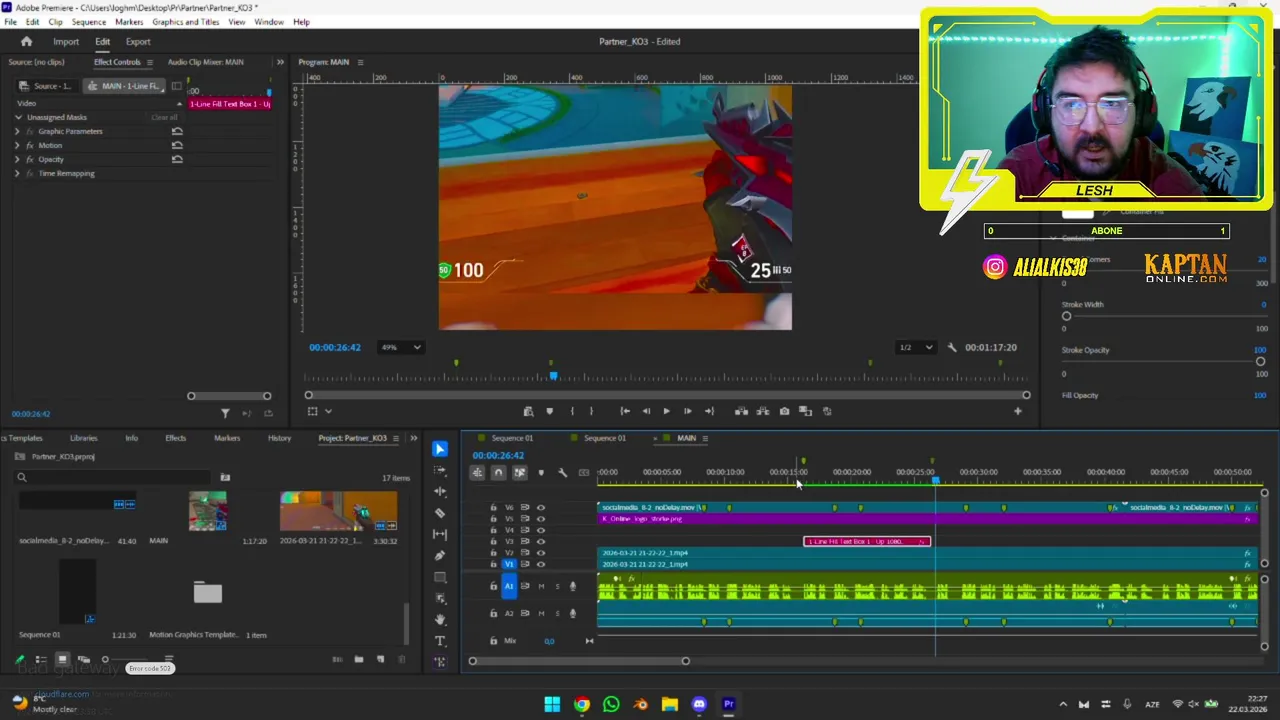Screen dimensions: 1280x720
Task: Switch to Import workspace
Action: [66, 42]
